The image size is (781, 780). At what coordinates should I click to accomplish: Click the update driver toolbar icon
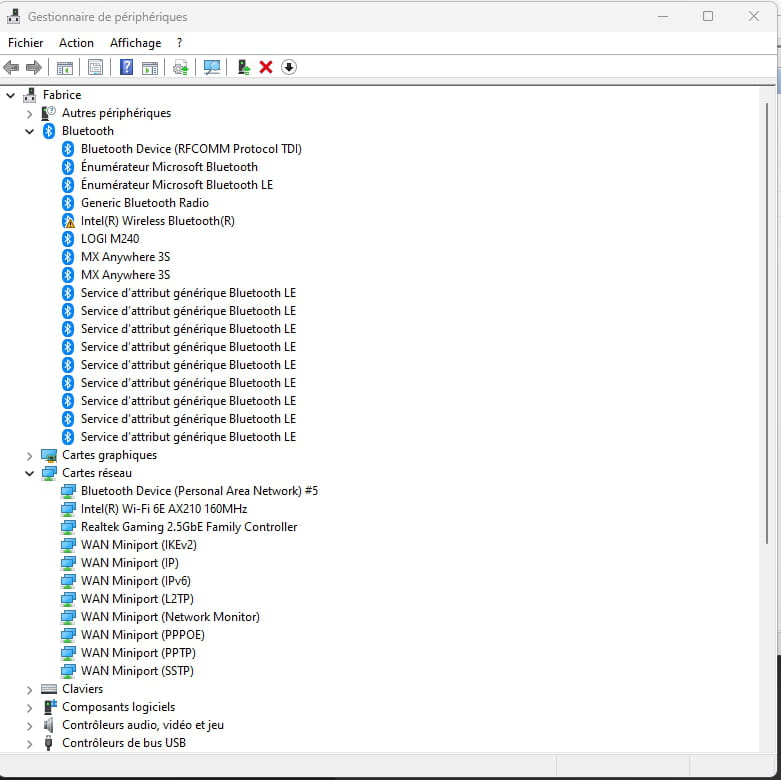point(180,67)
